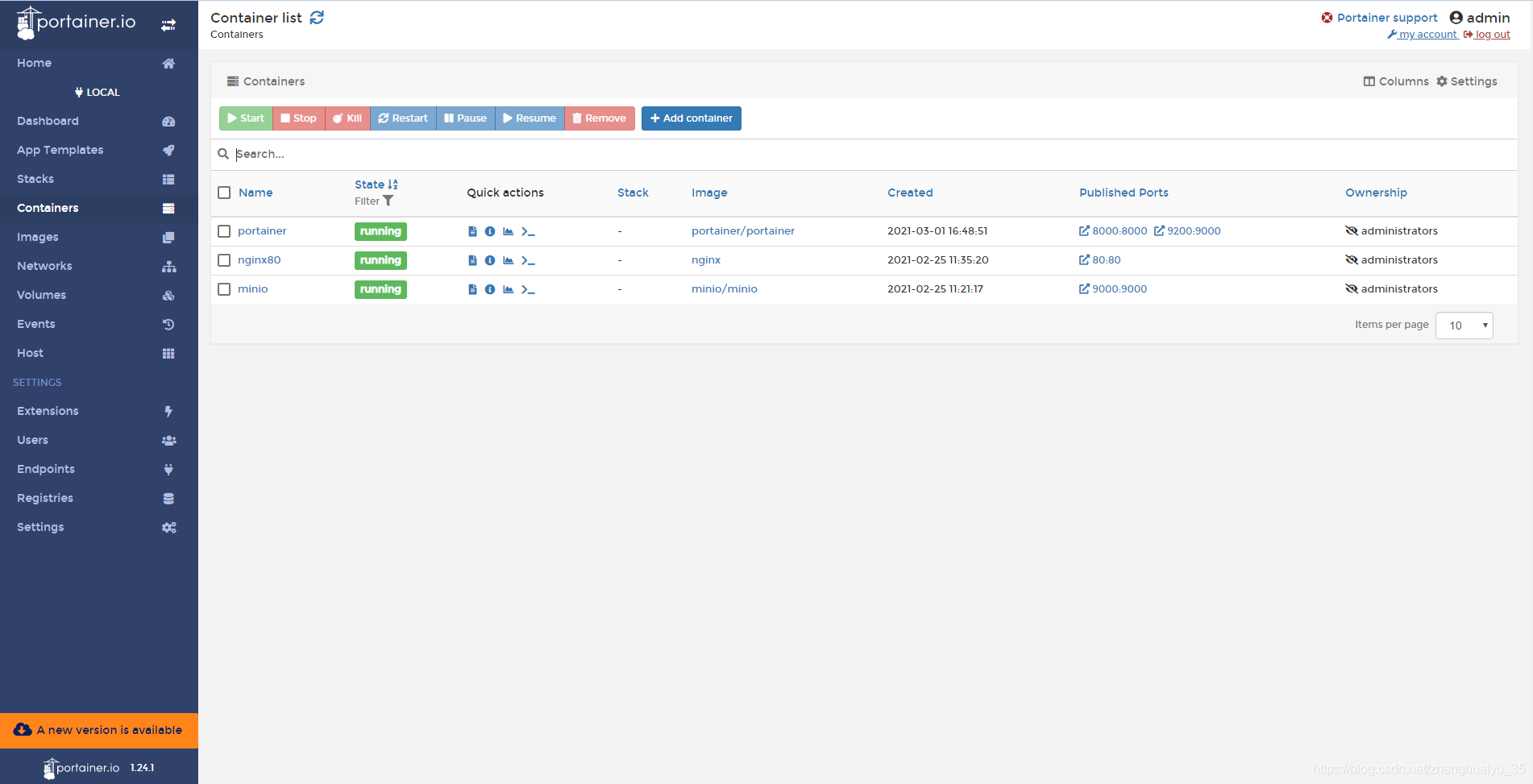This screenshot has width=1533, height=784.
Task: Open console icon for portainer container
Action: (528, 231)
